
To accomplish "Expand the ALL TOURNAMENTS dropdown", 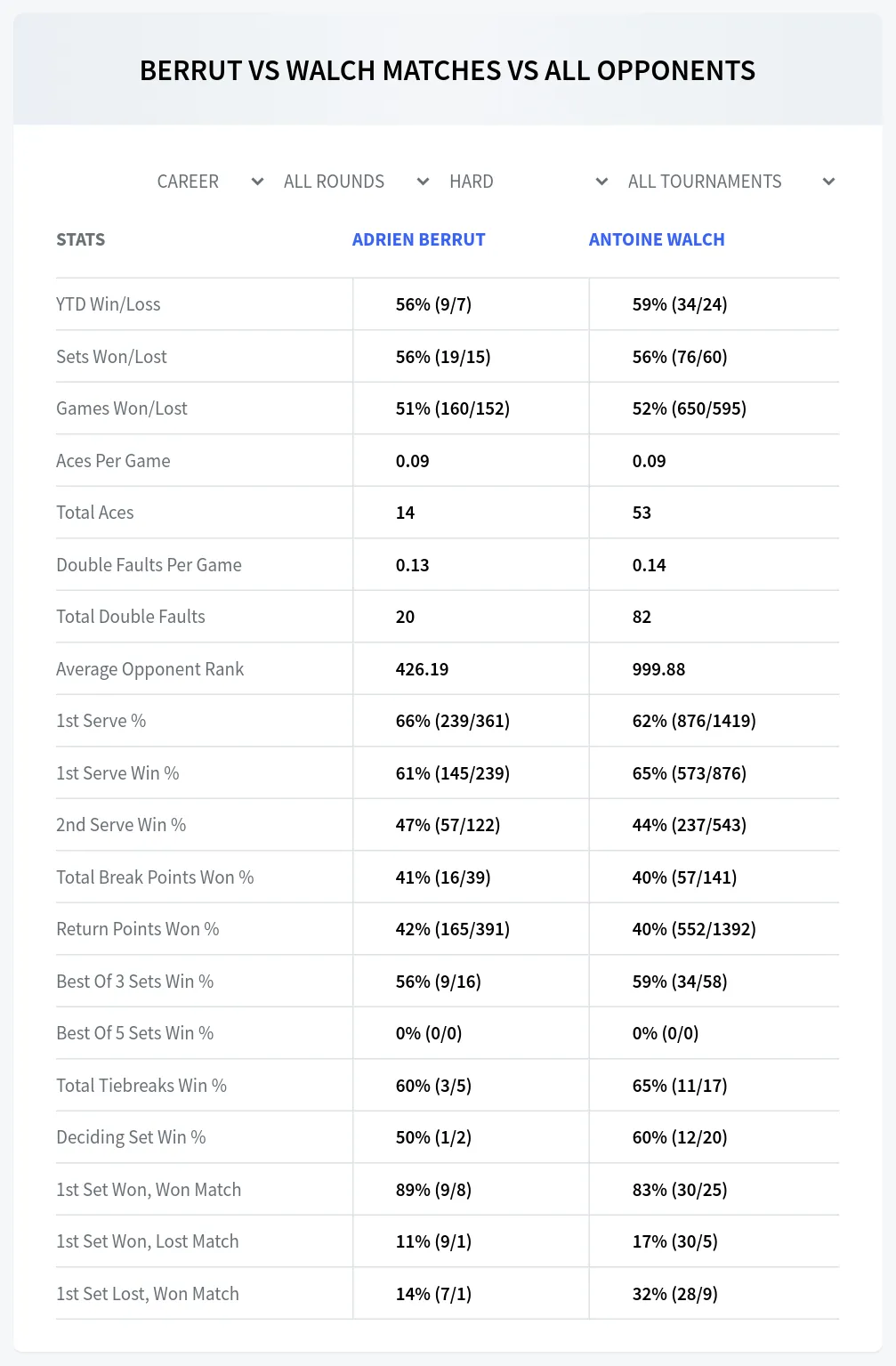I will pyautogui.click(x=731, y=182).
